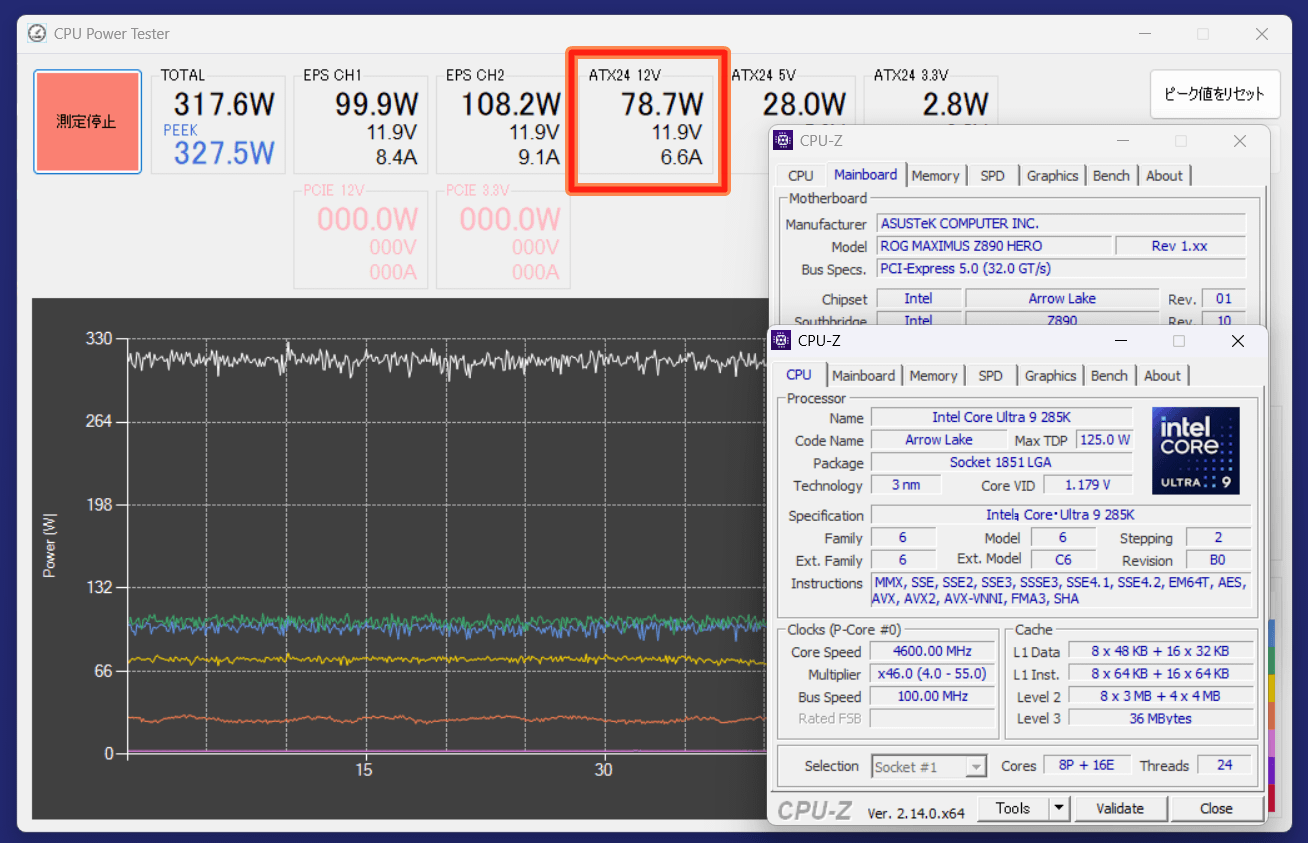
Task: Click the green legend color swatch
Action: pos(1271,661)
